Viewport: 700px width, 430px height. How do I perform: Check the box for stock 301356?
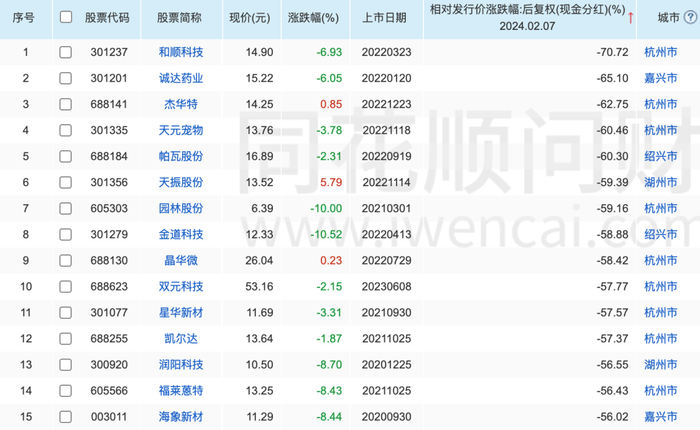pyautogui.click(x=66, y=182)
